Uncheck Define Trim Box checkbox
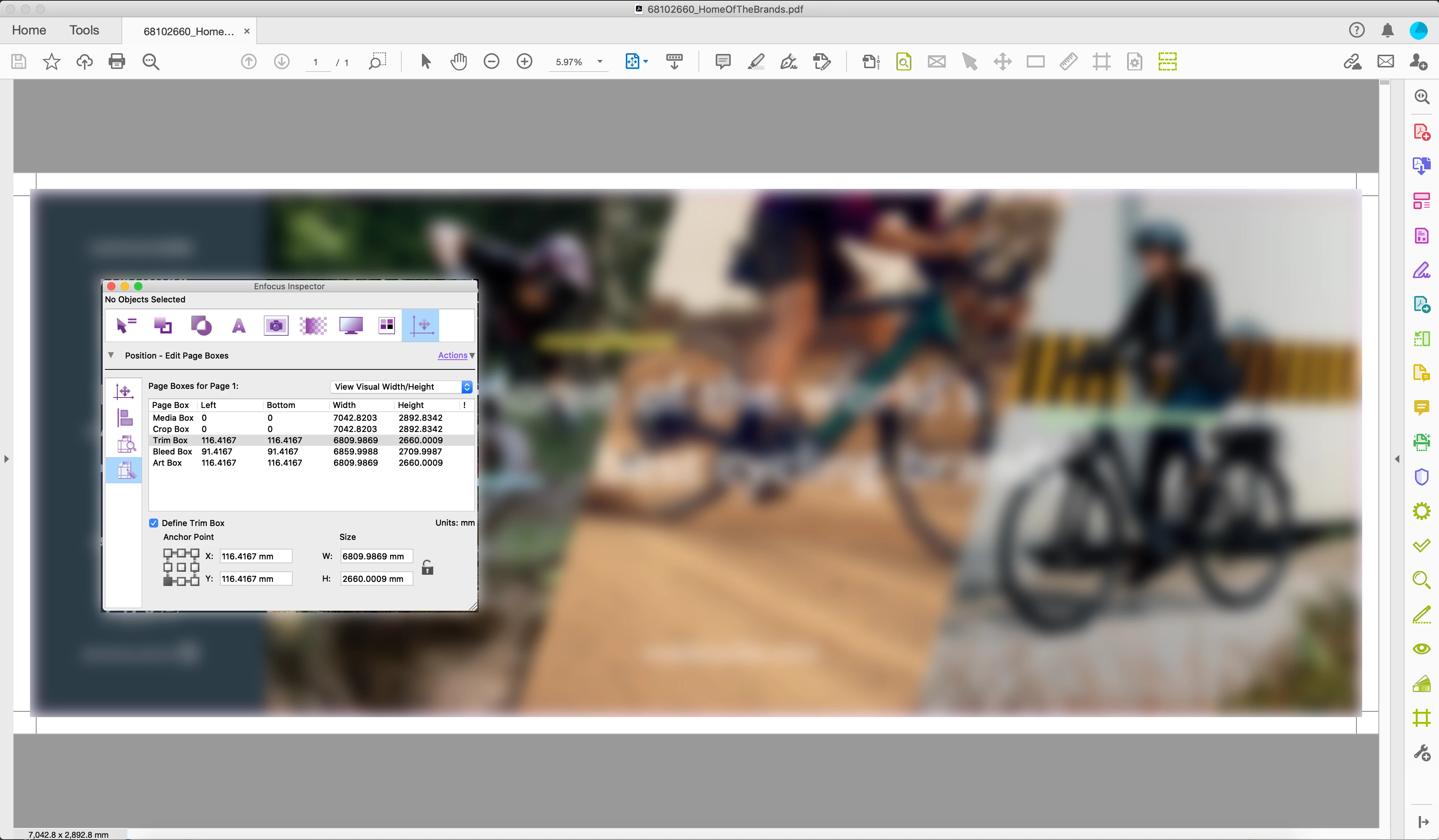 point(154,523)
